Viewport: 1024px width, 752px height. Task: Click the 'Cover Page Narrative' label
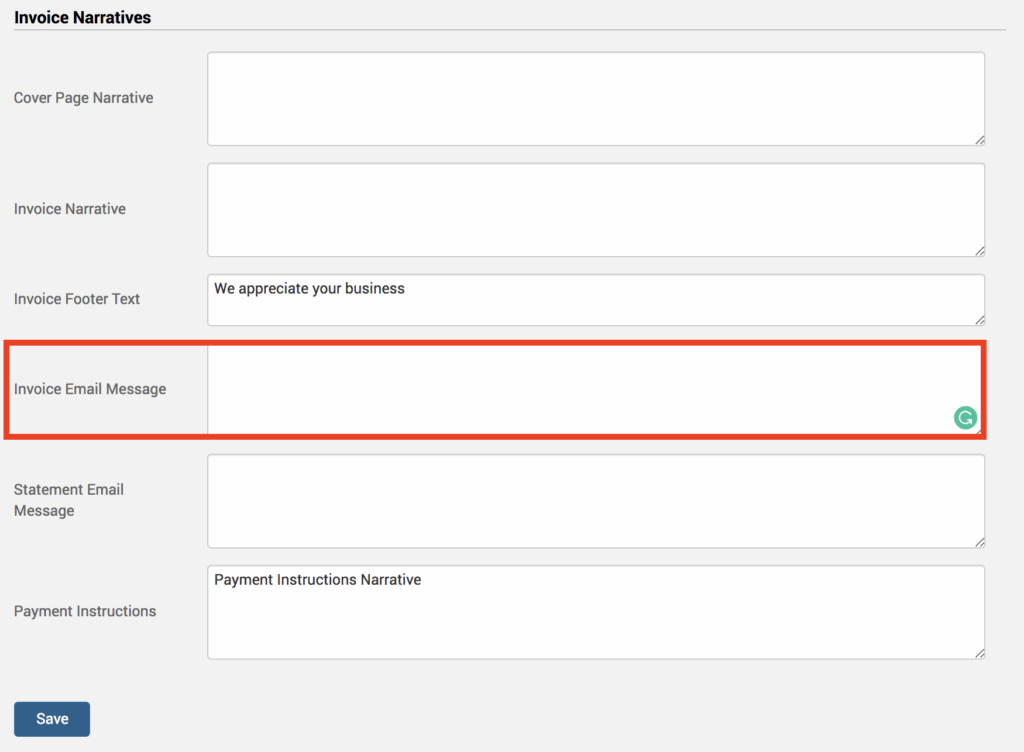point(83,98)
